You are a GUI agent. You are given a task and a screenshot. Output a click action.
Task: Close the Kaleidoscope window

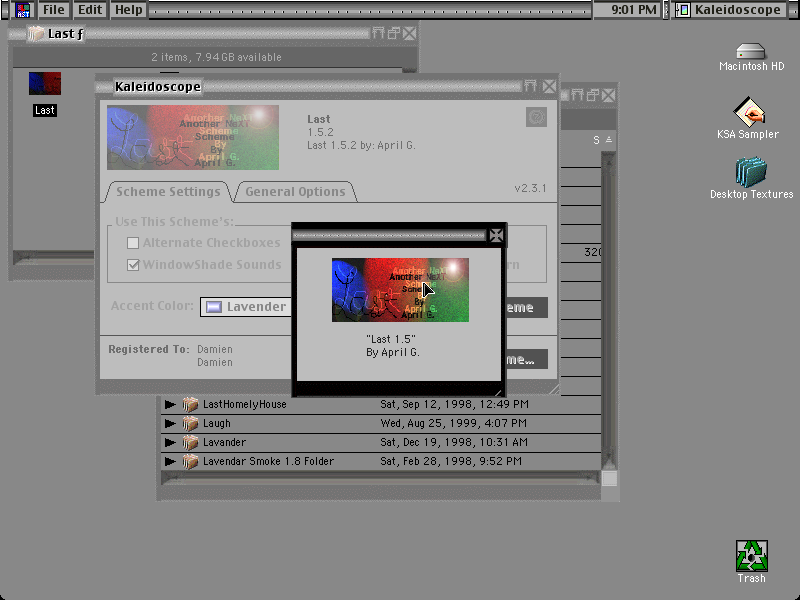pos(549,86)
